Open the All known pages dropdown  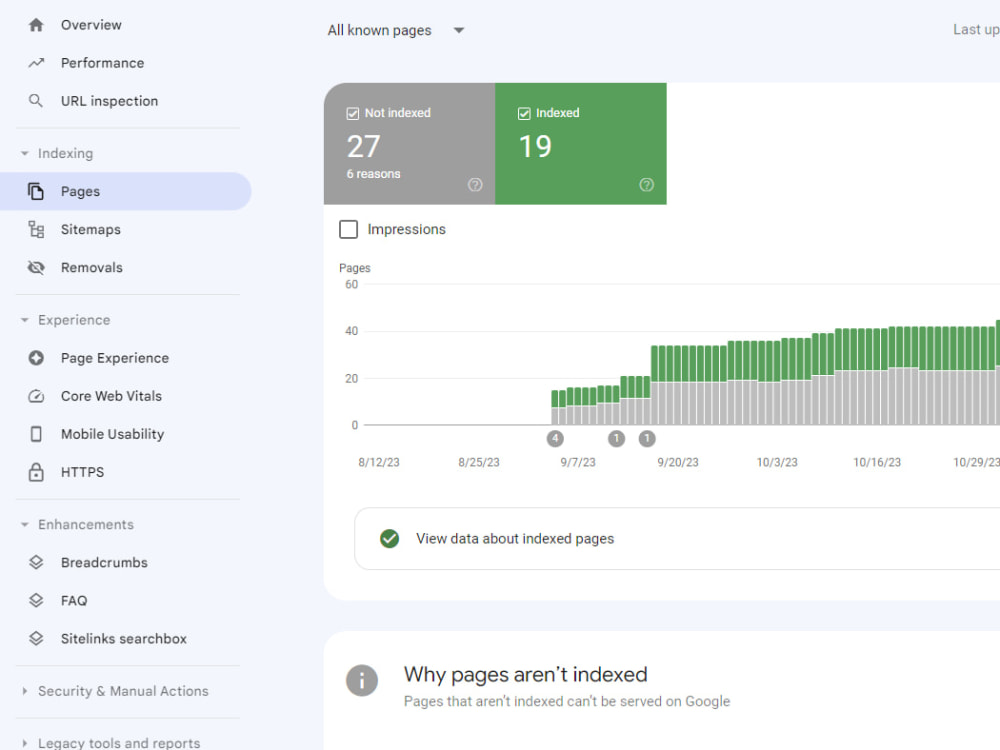coord(395,31)
